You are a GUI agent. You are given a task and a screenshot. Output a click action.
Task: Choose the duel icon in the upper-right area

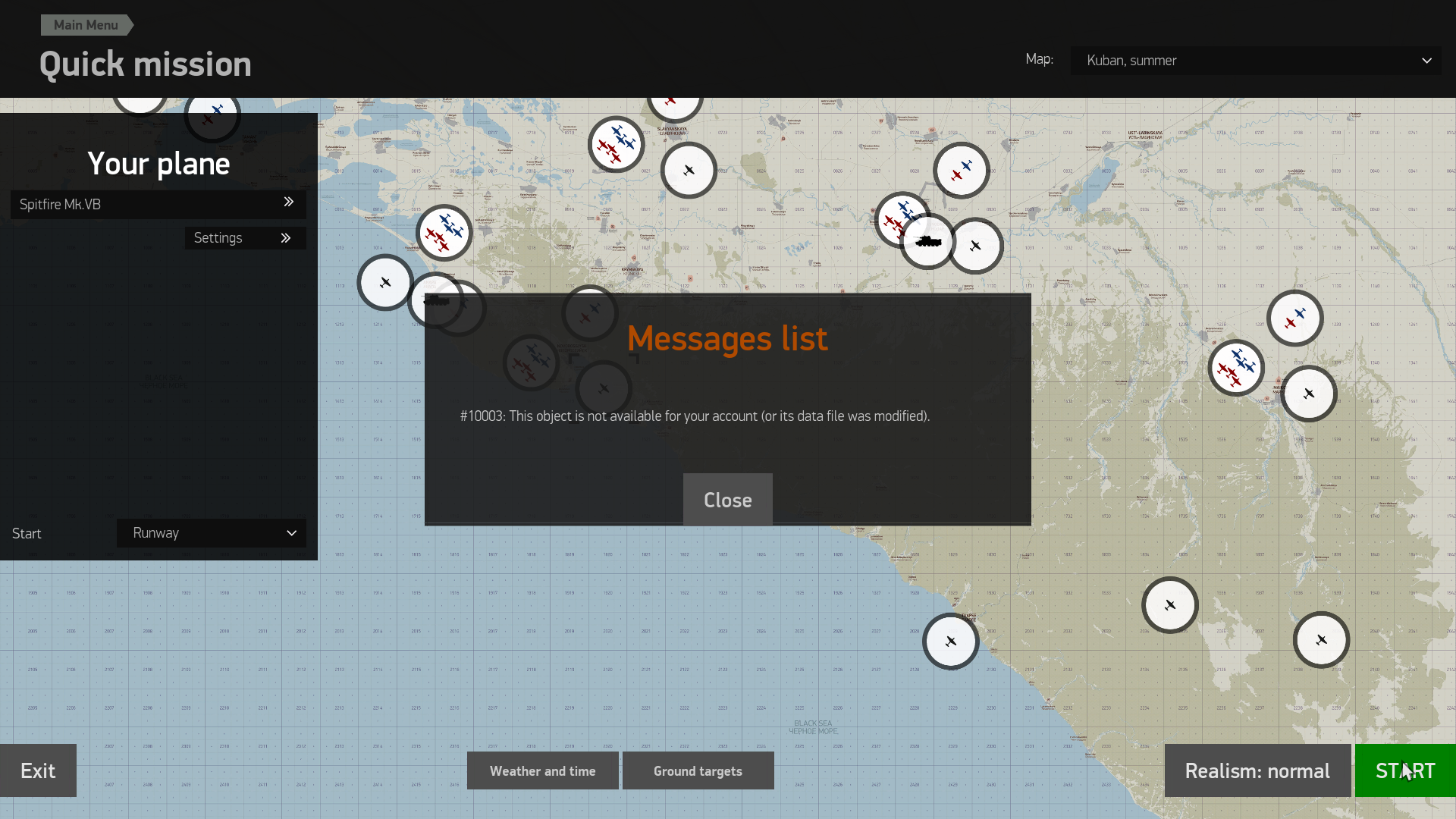(961, 171)
